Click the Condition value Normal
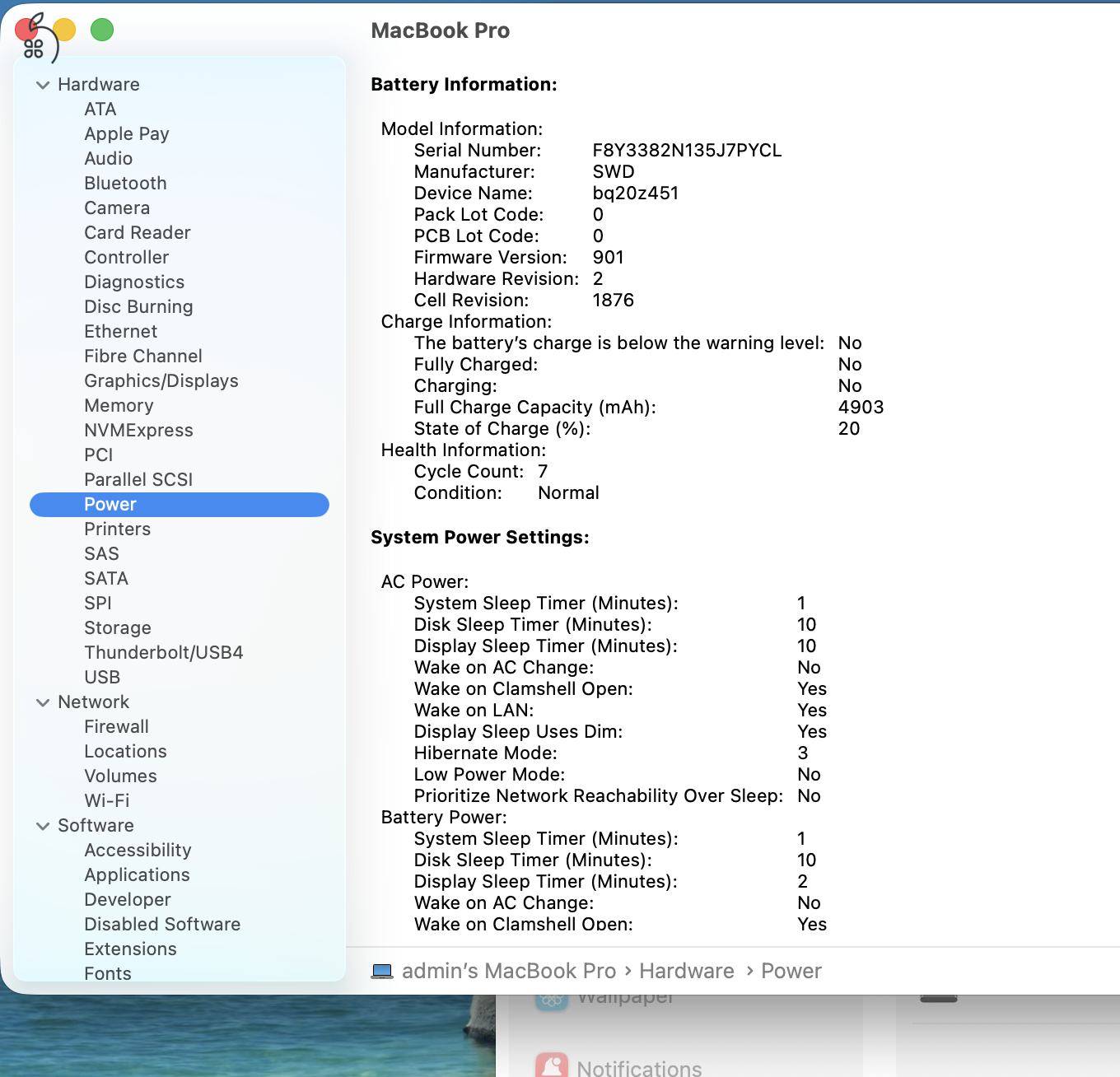Viewport: 1120px width, 1077px height. click(x=569, y=493)
